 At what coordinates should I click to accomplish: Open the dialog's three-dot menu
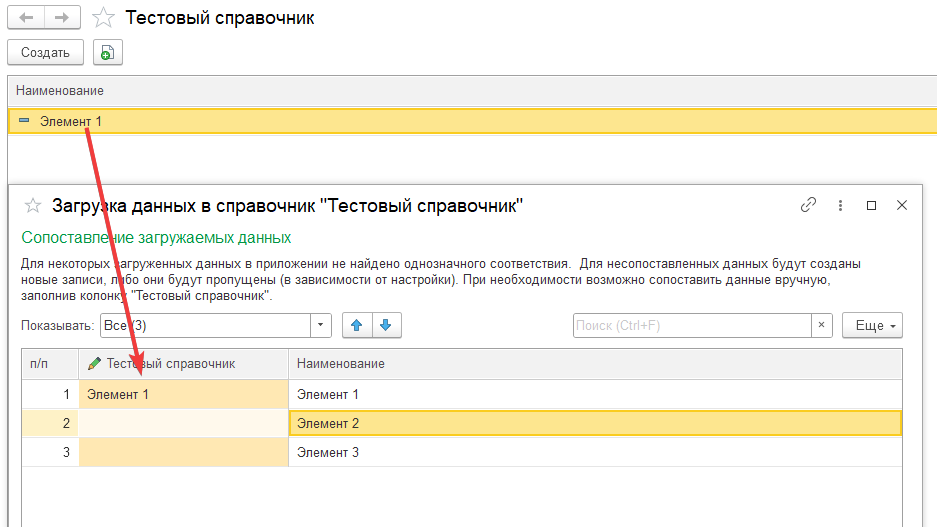tap(840, 205)
